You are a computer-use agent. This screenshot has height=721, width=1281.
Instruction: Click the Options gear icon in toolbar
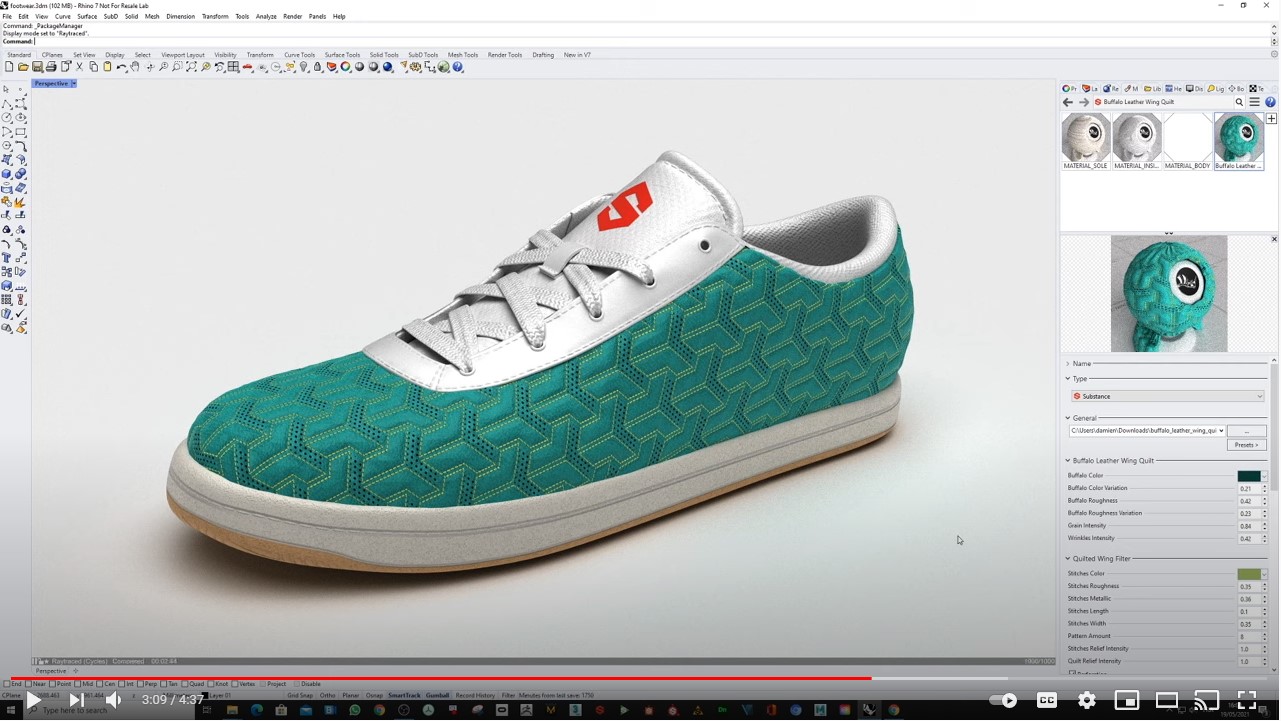tap(414, 67)
